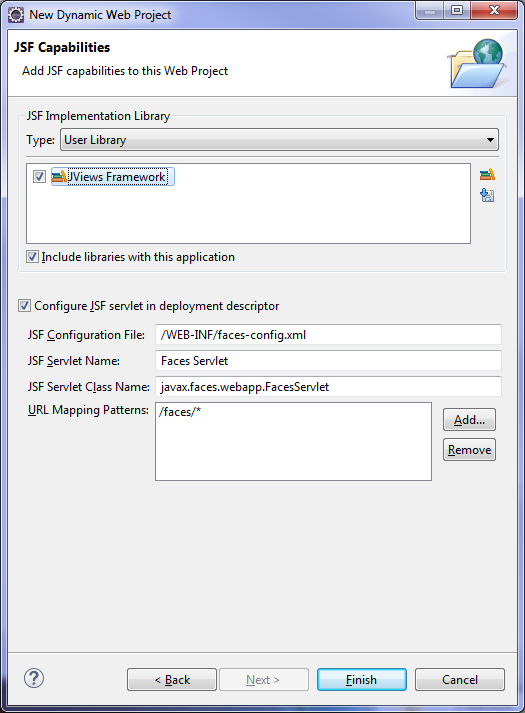Click the Eclipse gear icon in title bar

[x=16, y=15]
